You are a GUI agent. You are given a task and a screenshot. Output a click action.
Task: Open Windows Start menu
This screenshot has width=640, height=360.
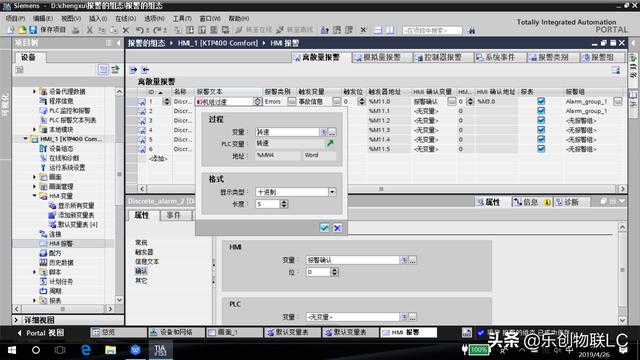(x=11, y=350)
